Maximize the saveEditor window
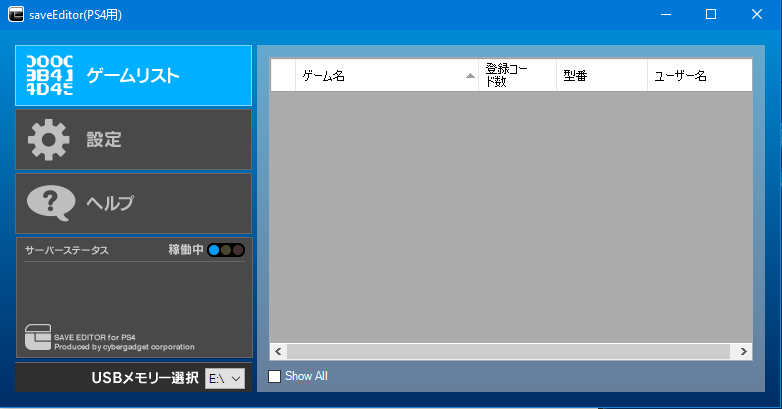782x409 pixels. coord(711,14)
